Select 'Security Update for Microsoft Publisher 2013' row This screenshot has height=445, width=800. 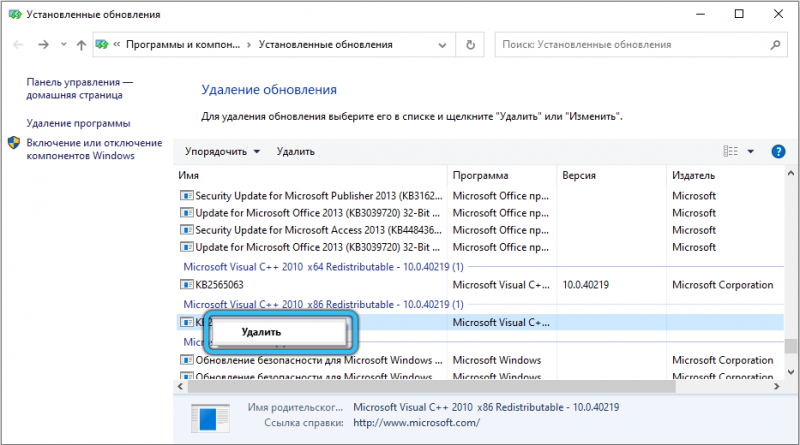[x=480, y=196]
